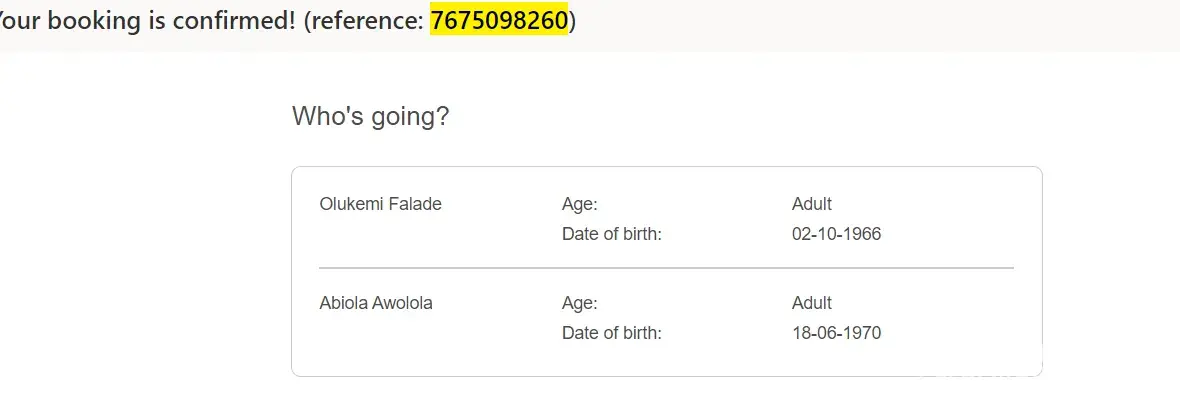Click Date of birth label for Olukemi Falade
Image resolution: width=1180 pixels, height=407 pixels.
pyautogui.click(x=612, y=234)
